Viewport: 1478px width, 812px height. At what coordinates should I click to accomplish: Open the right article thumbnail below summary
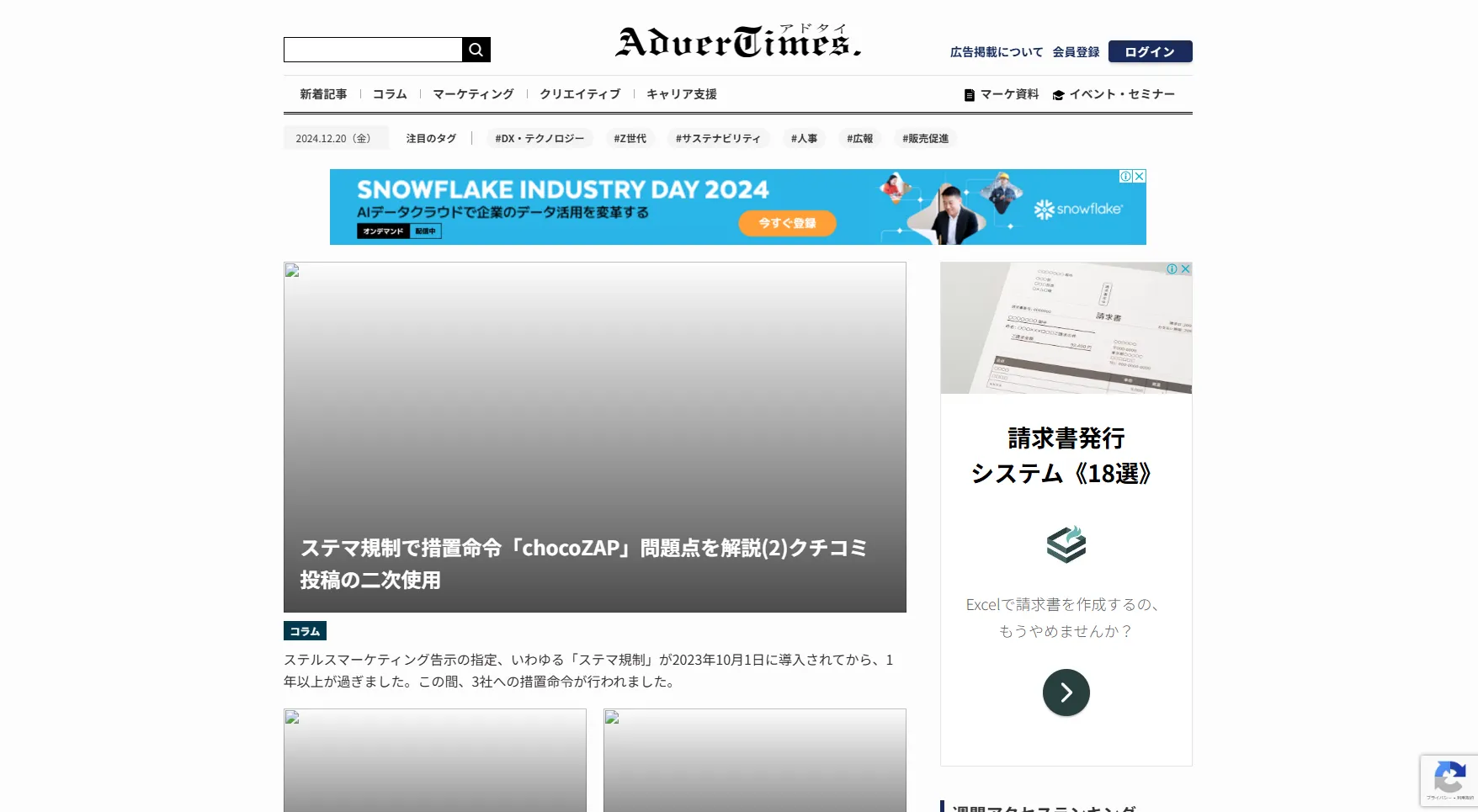pyautogui.click(x=755, y=760)
